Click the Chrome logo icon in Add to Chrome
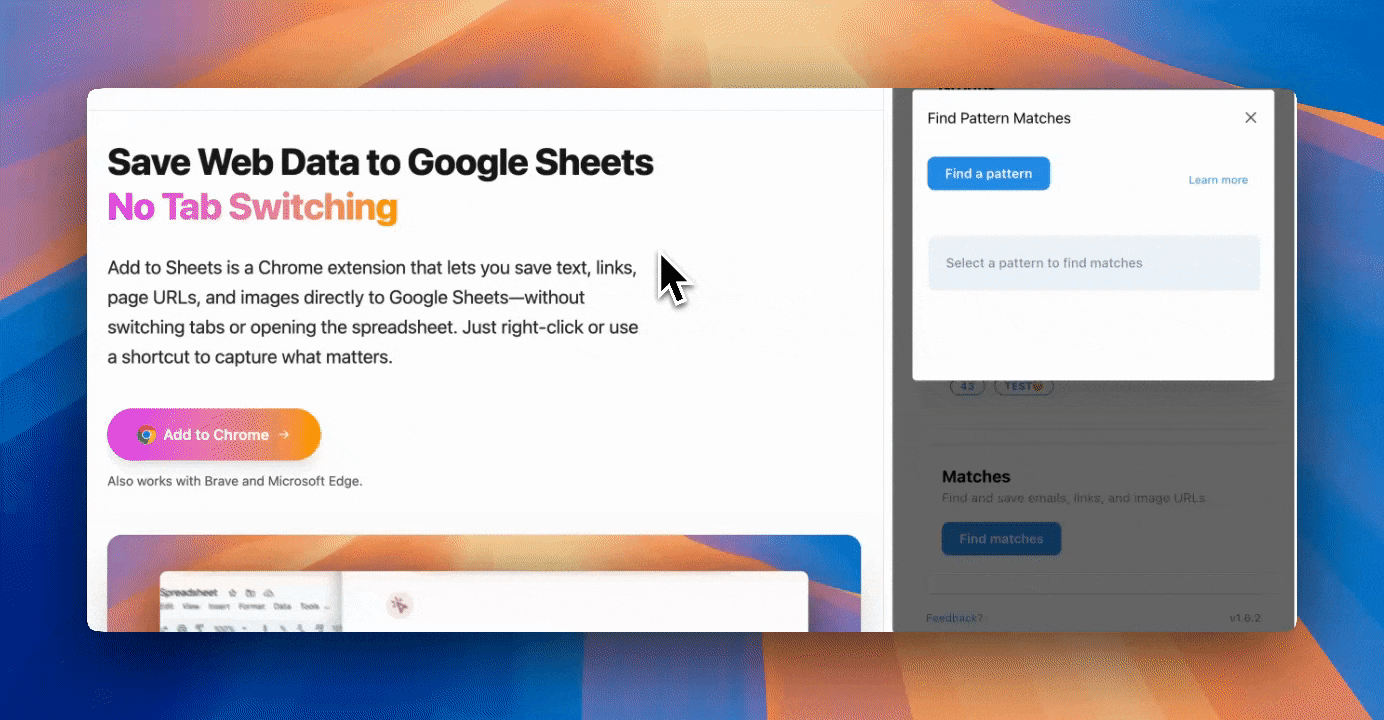This screenshot has height=720, width=1384. click(146, 435)
